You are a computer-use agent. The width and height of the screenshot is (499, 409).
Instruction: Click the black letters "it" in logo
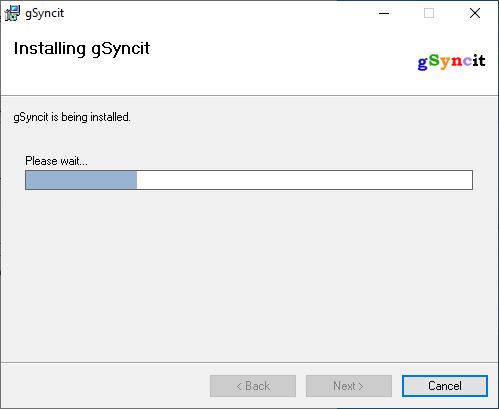(479, 60)
